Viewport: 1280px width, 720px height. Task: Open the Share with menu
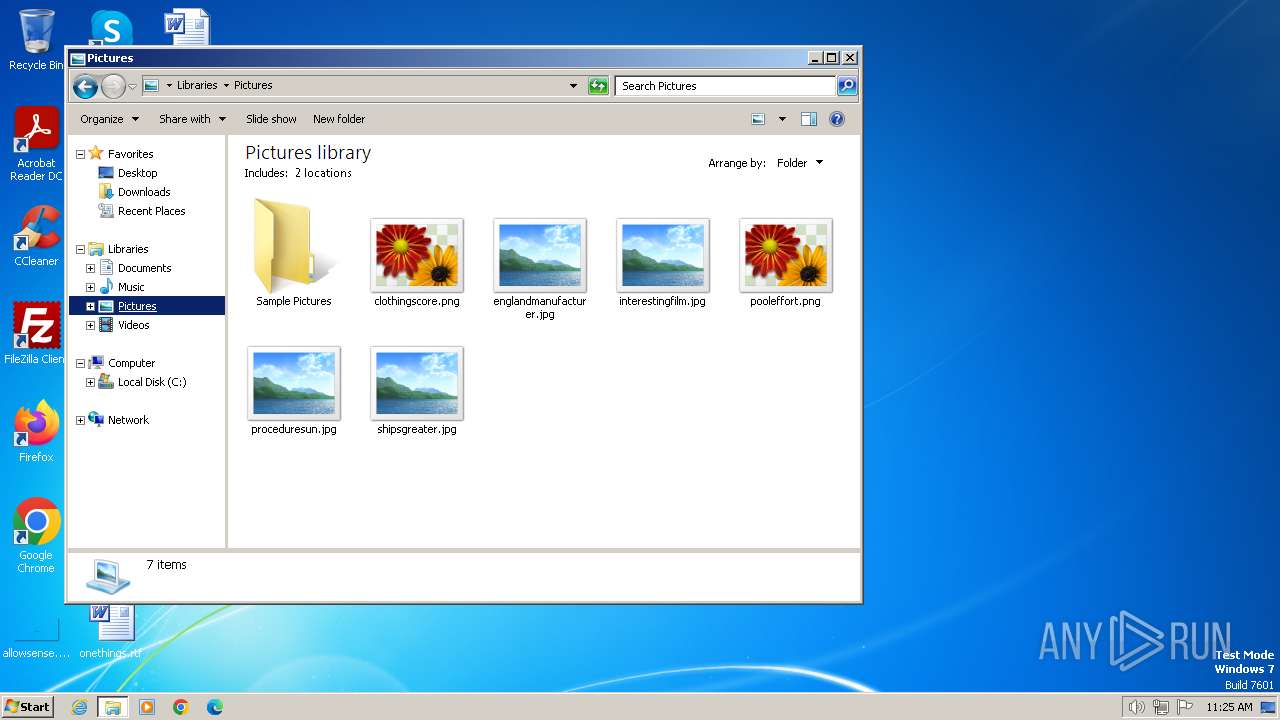pos(192,119)
